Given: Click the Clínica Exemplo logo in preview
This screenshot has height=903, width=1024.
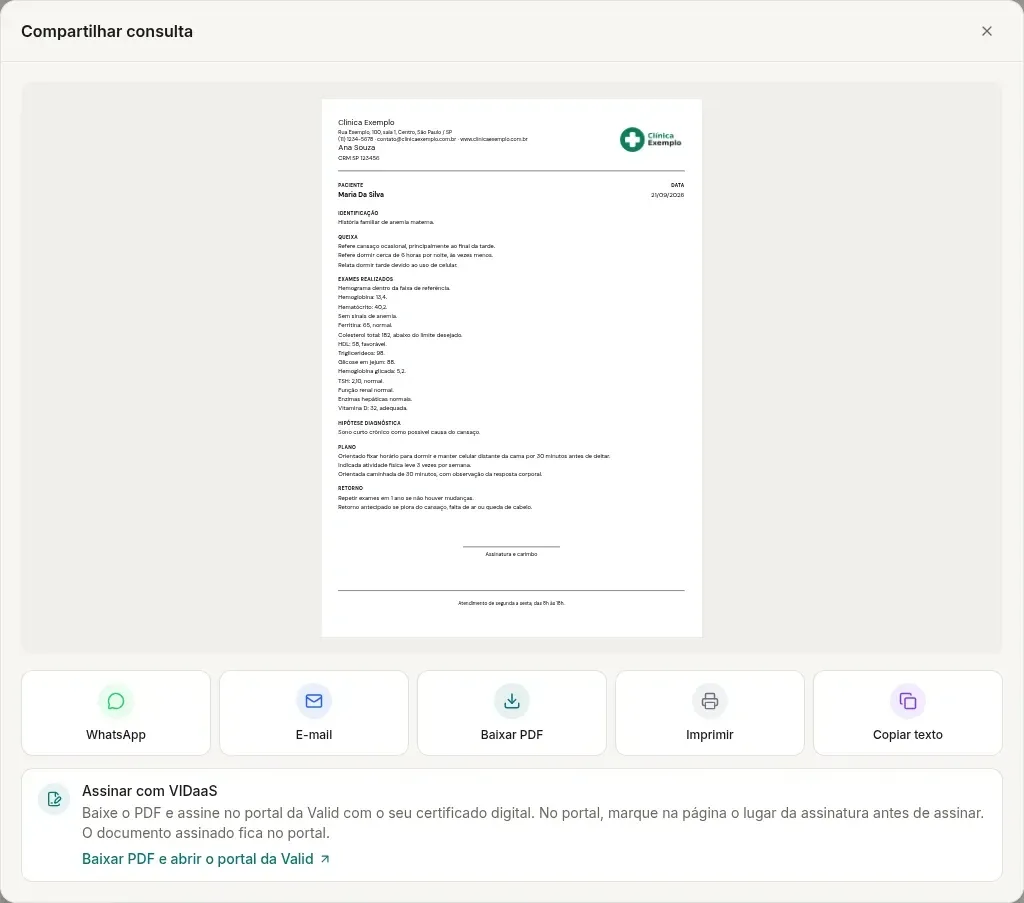Looking at the screenshot, I should pyautogui.click(x=650, y=139).
